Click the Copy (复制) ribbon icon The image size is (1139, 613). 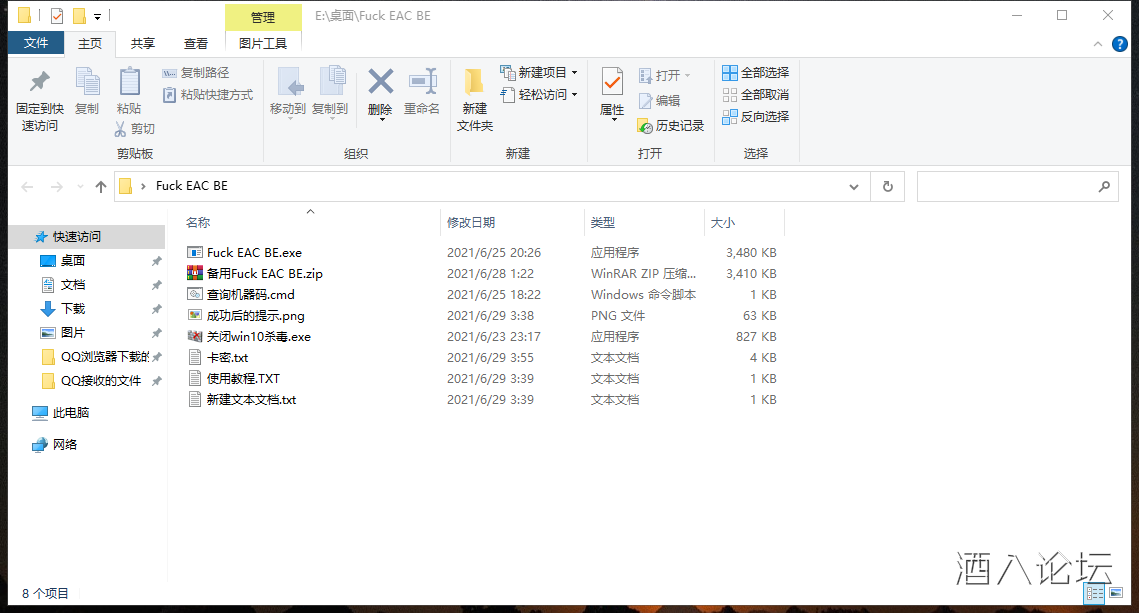[87, 82]
